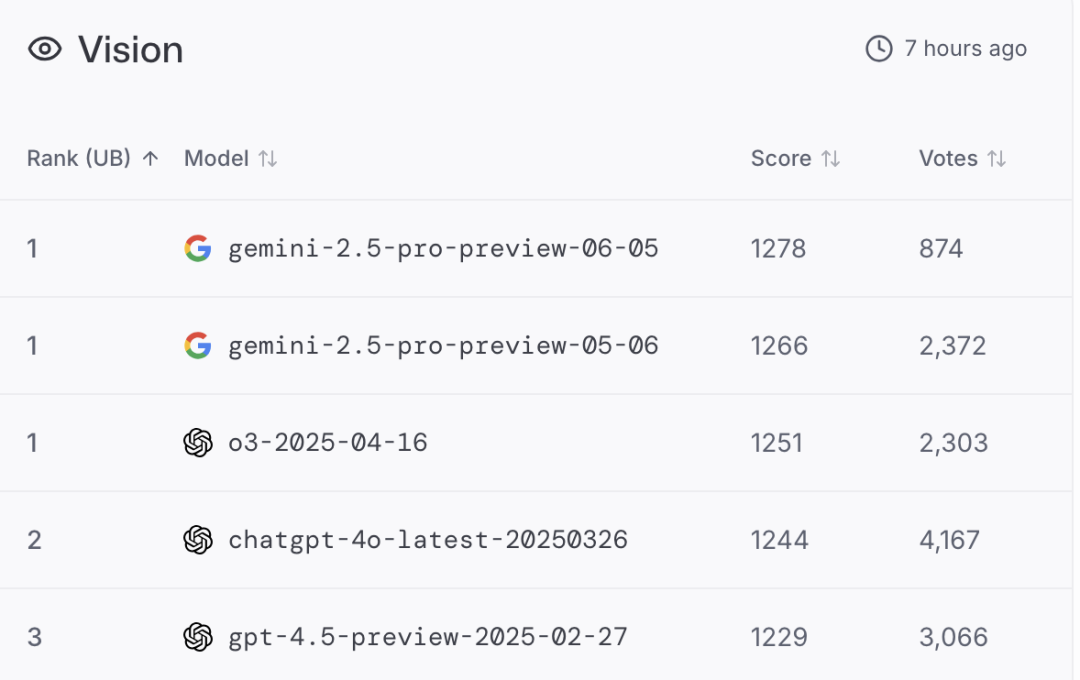The width and height of the screenshot is (1080, 680).
Task: Click the clock icon near 7 hours ago
Action: (879, 48)
